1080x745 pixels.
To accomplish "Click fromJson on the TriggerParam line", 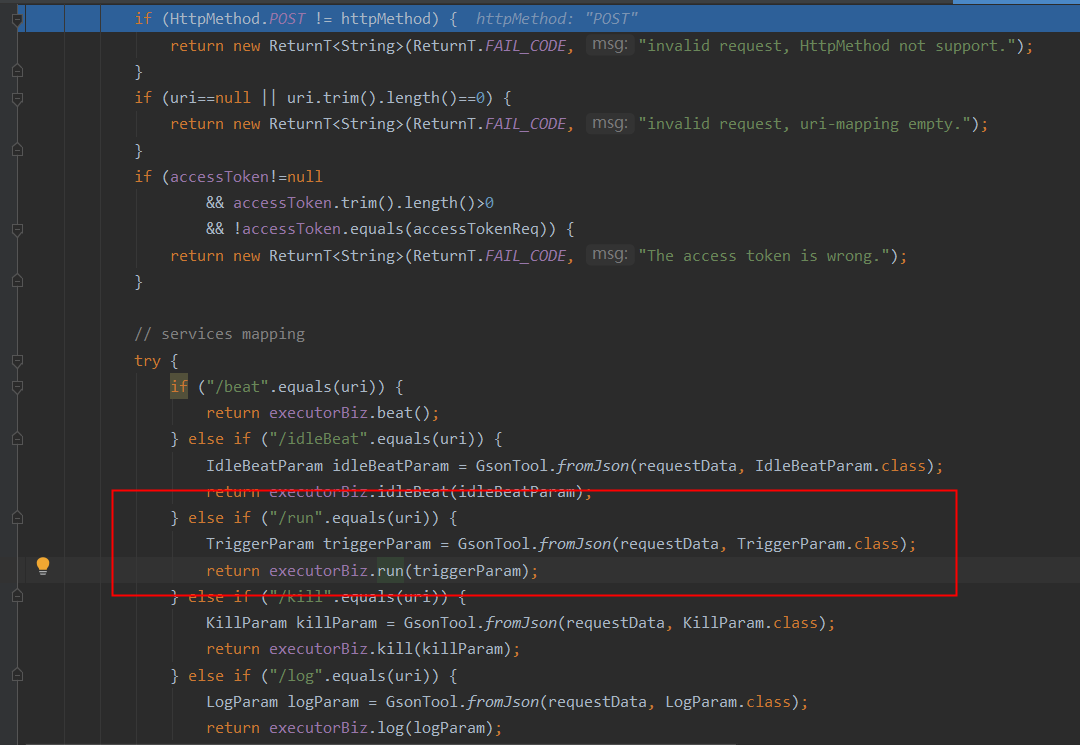I will coord(574,544).
